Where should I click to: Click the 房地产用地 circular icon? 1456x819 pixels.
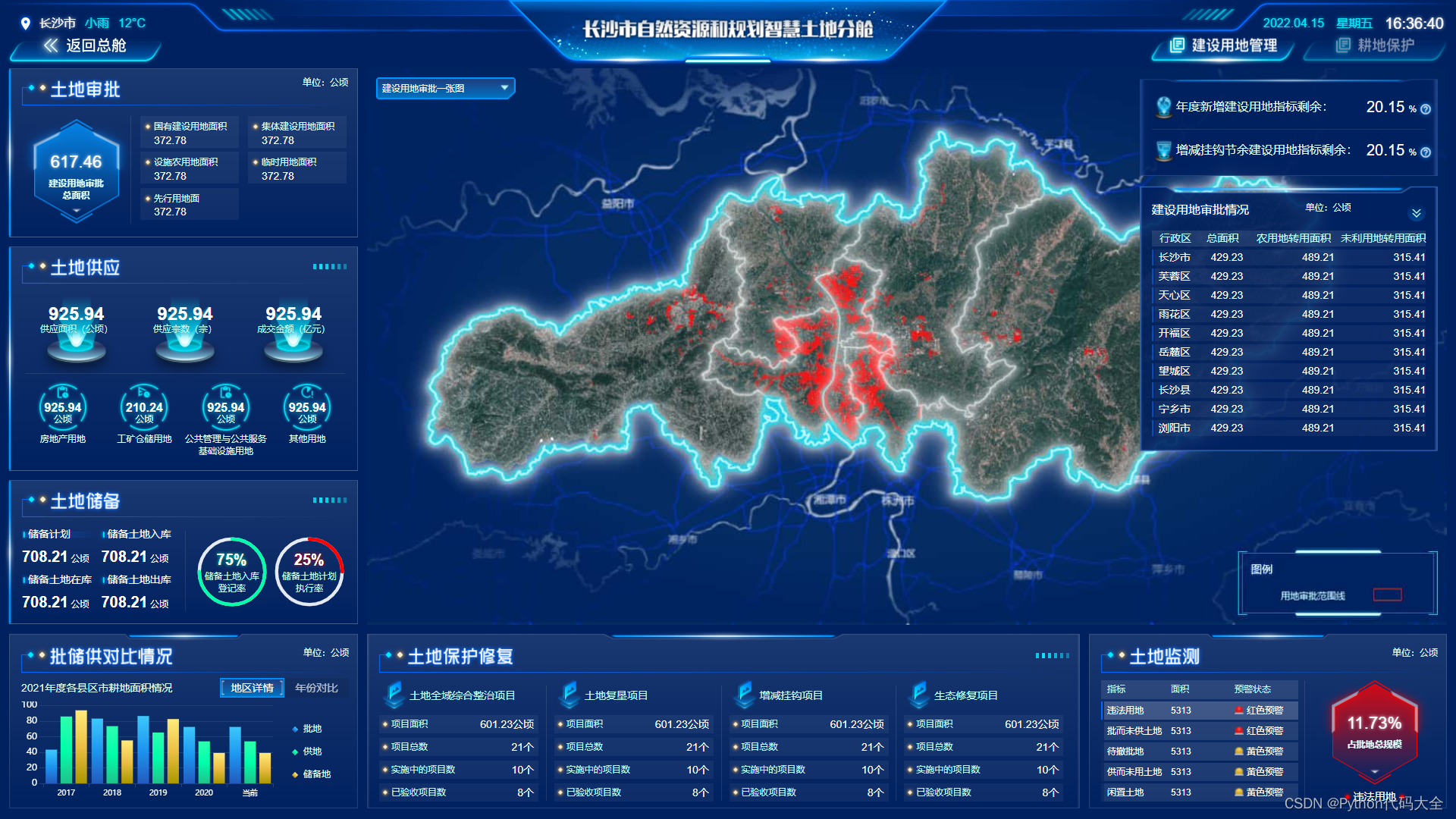click(63, 408)
